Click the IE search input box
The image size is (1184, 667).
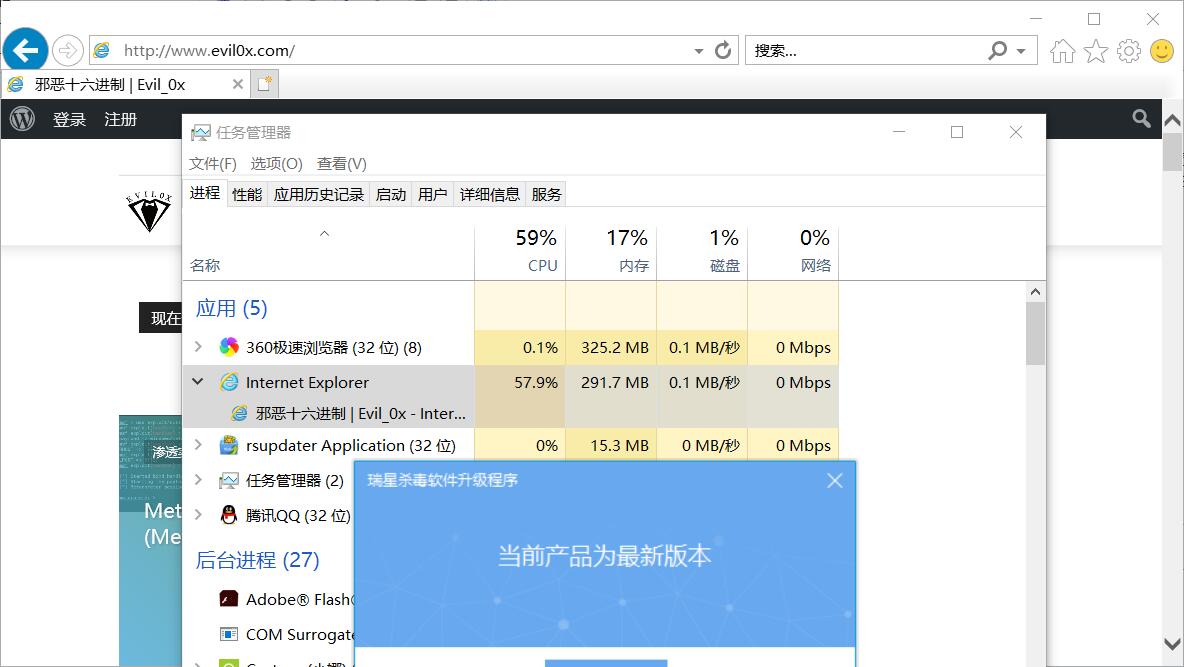(865, 50)
